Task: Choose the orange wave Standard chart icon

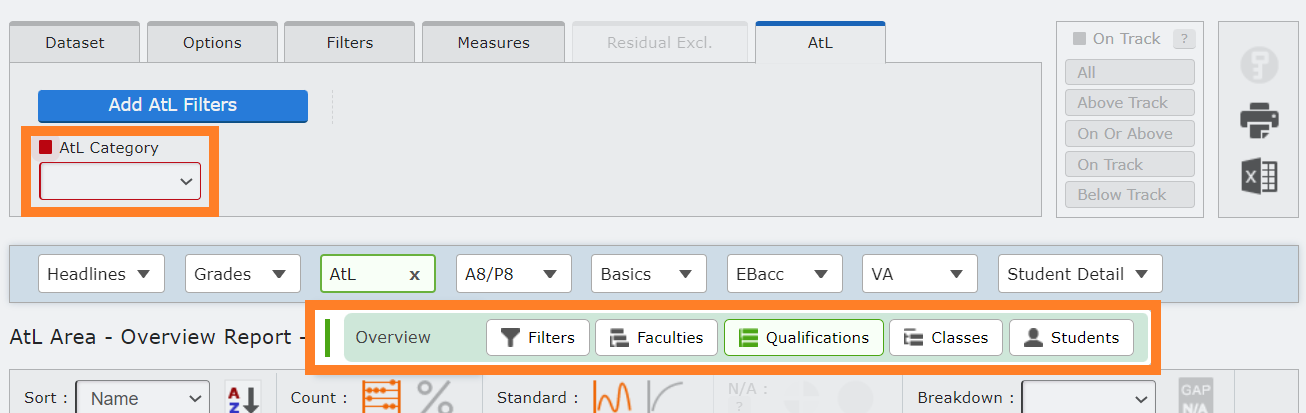Action: pyautogui.click(x=612, y=397)
